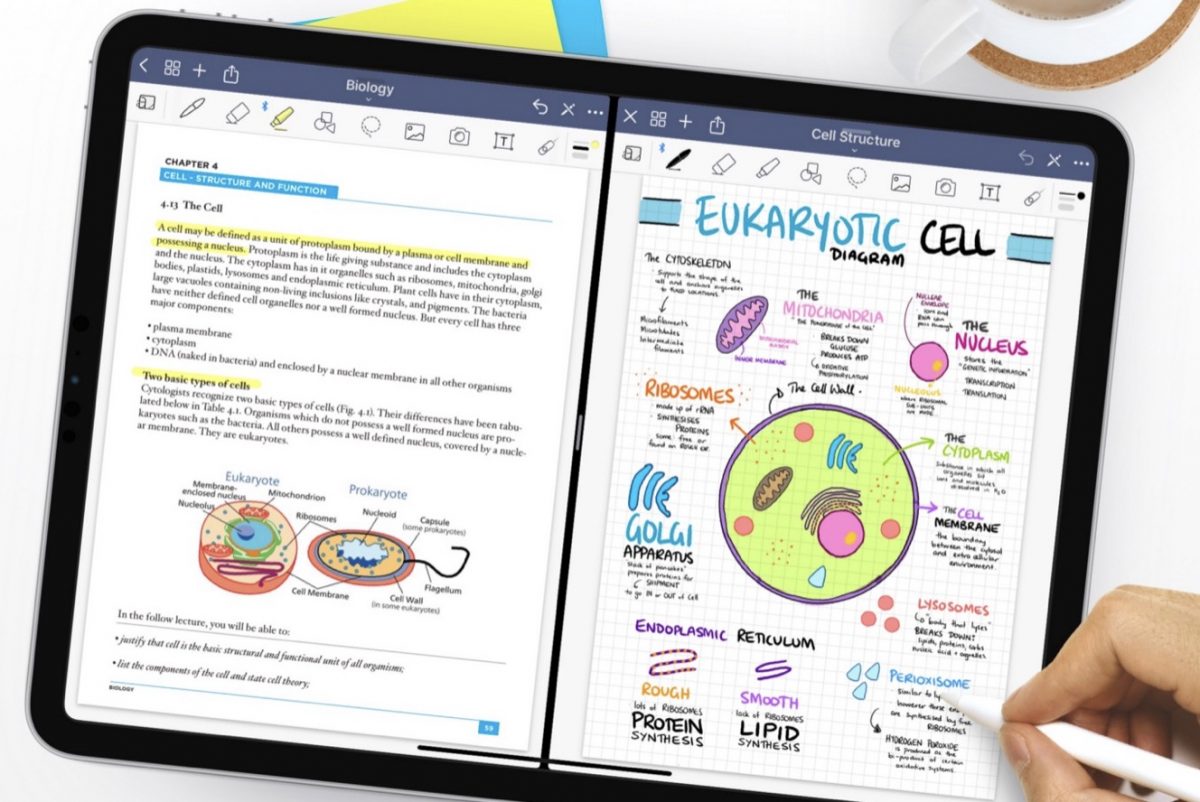Open page thumbnails grid in Biology pane
Screen dimensions: 1200x802
tap(172, 68)
